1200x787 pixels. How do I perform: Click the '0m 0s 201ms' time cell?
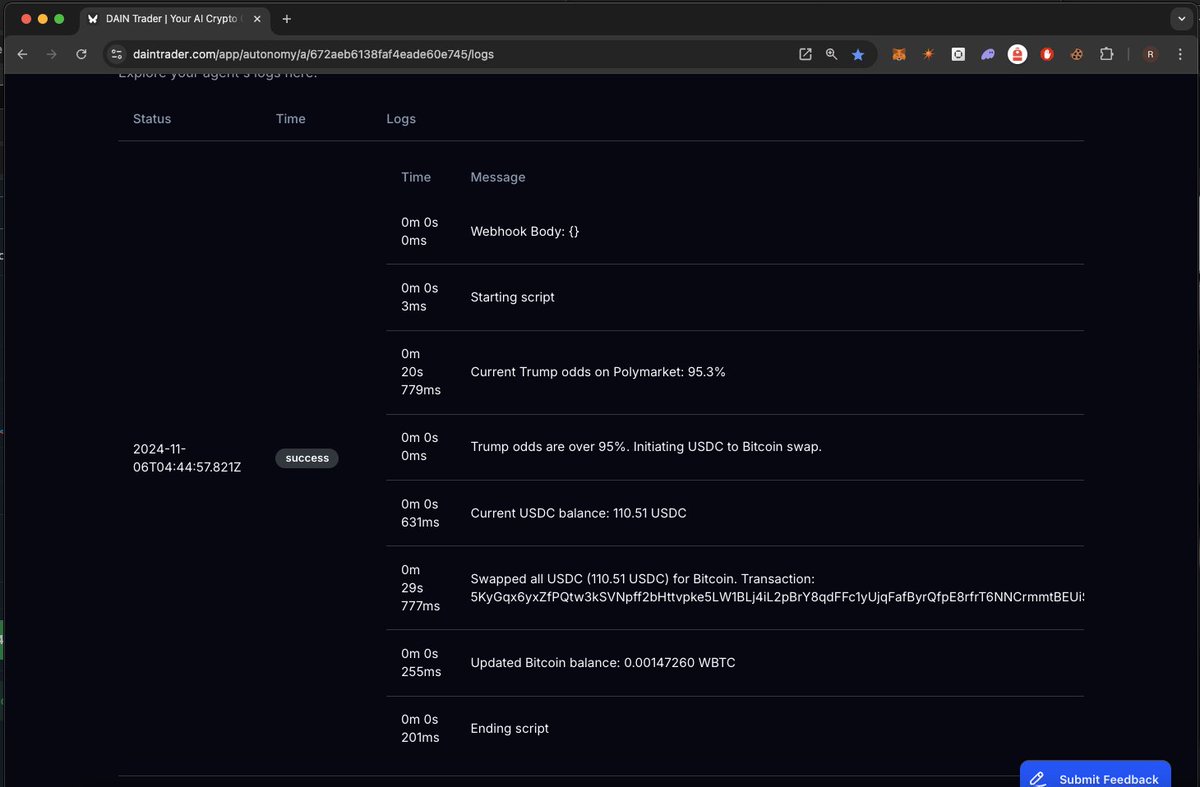click(x=420, y=728)
